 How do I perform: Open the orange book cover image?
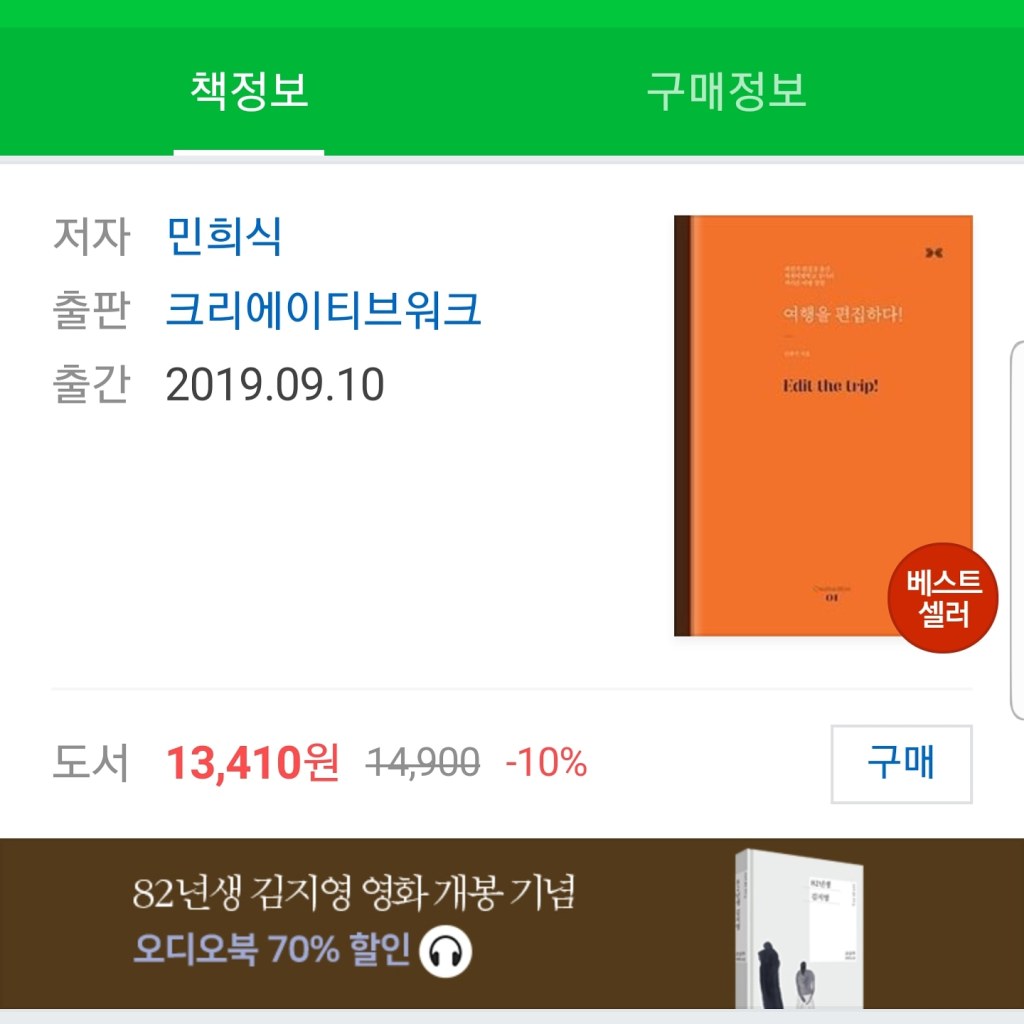[823, 425]
